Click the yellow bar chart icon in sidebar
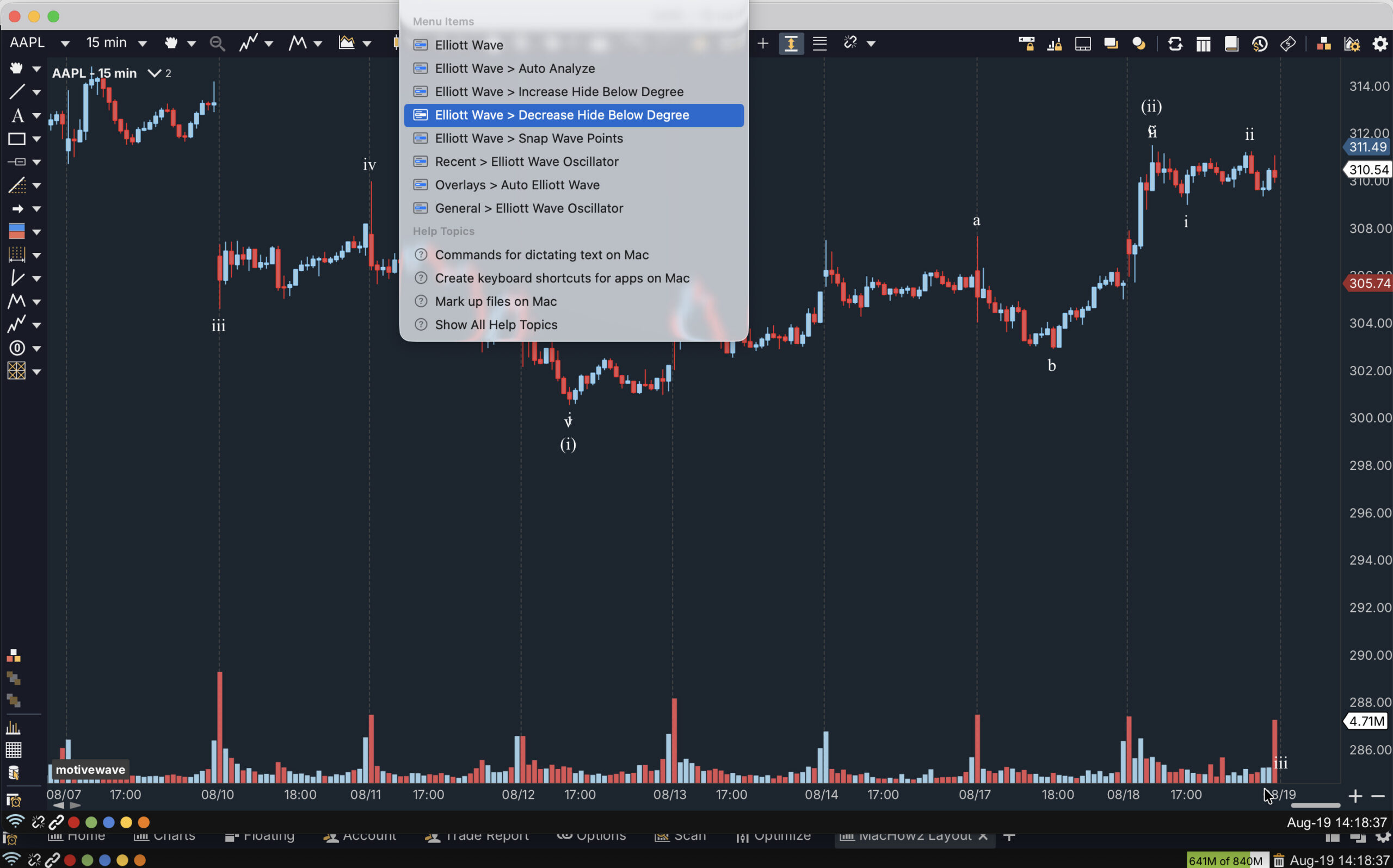The height and width of the screenshot is (868, 1393). pos(13,728)
